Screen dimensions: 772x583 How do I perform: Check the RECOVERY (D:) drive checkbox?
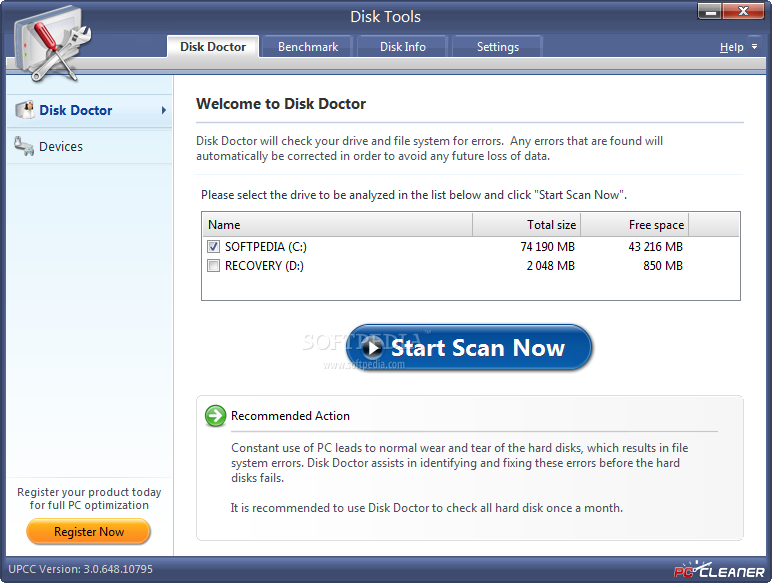[x=213, y=266]
